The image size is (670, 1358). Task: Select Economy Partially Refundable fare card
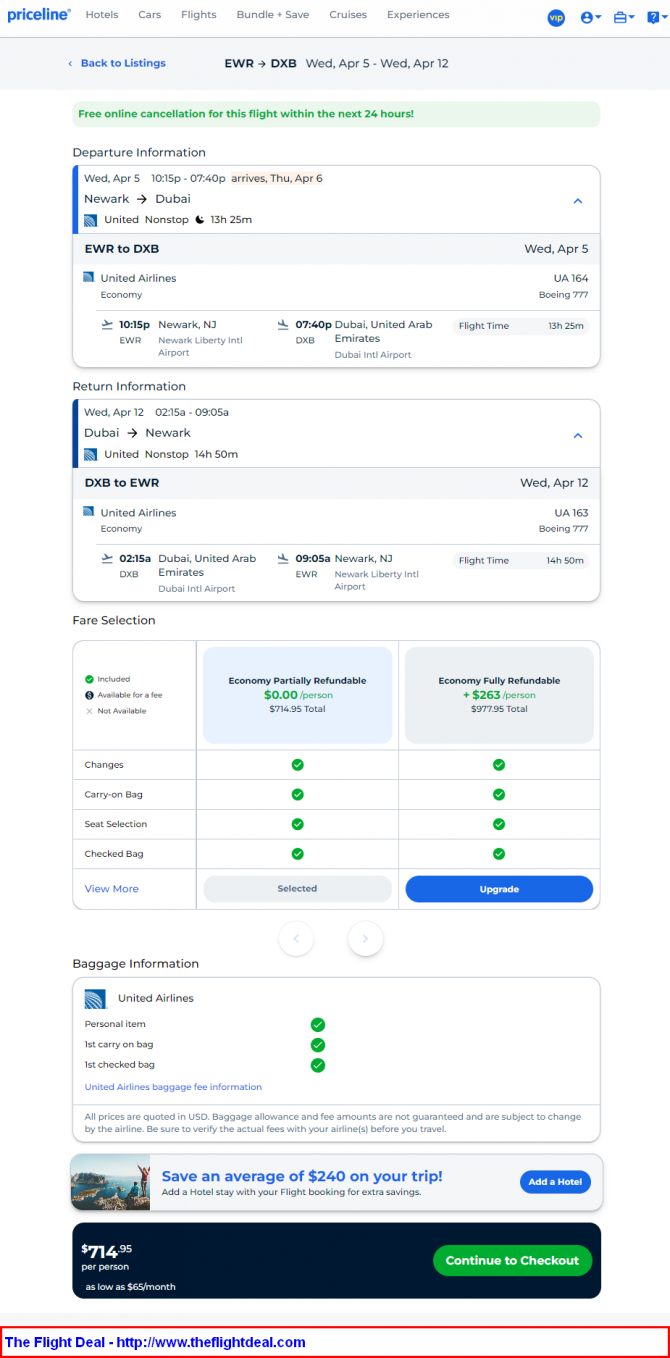pos(298,695)
